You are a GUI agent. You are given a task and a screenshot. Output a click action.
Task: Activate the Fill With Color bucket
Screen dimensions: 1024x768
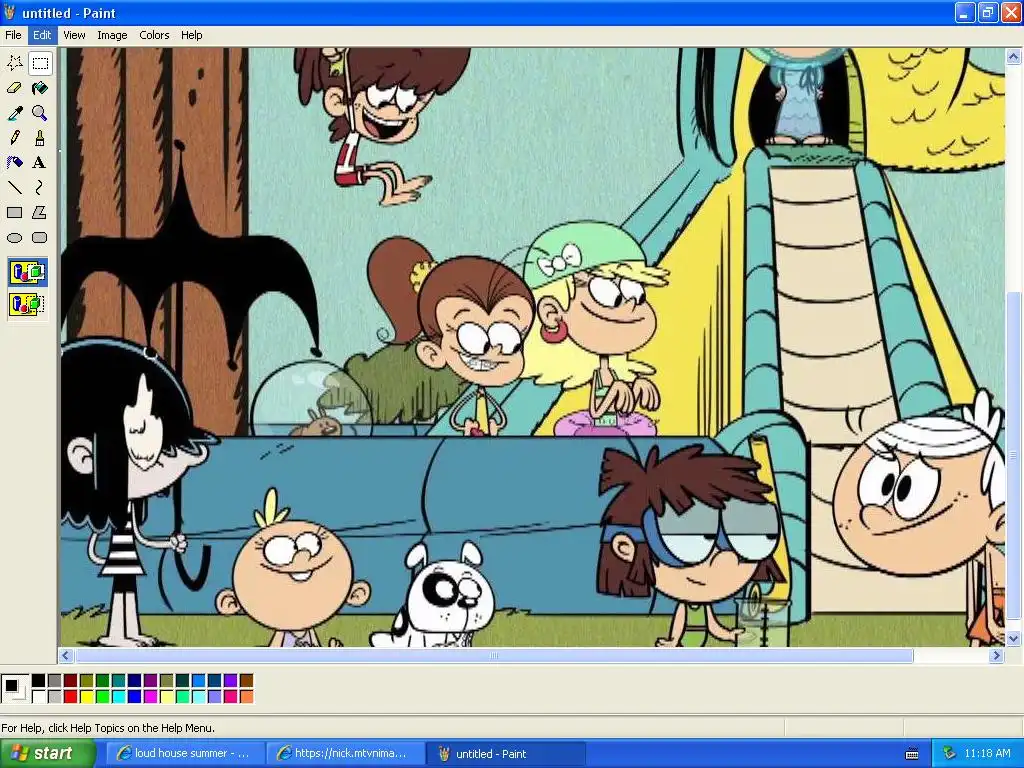point(40,88)
